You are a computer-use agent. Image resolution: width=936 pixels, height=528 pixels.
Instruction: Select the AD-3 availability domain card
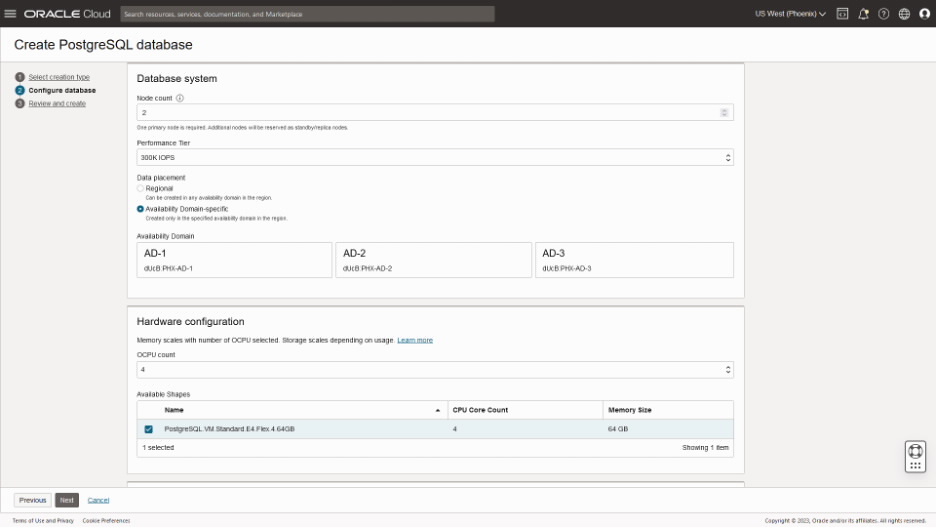(634, 260)
